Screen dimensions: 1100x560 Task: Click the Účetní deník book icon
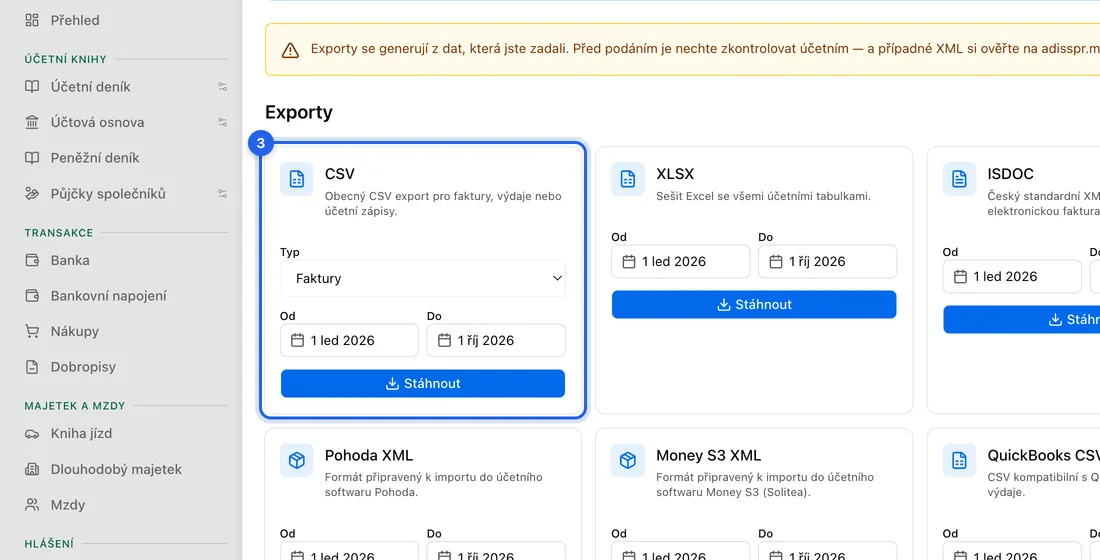coord(32,87)
